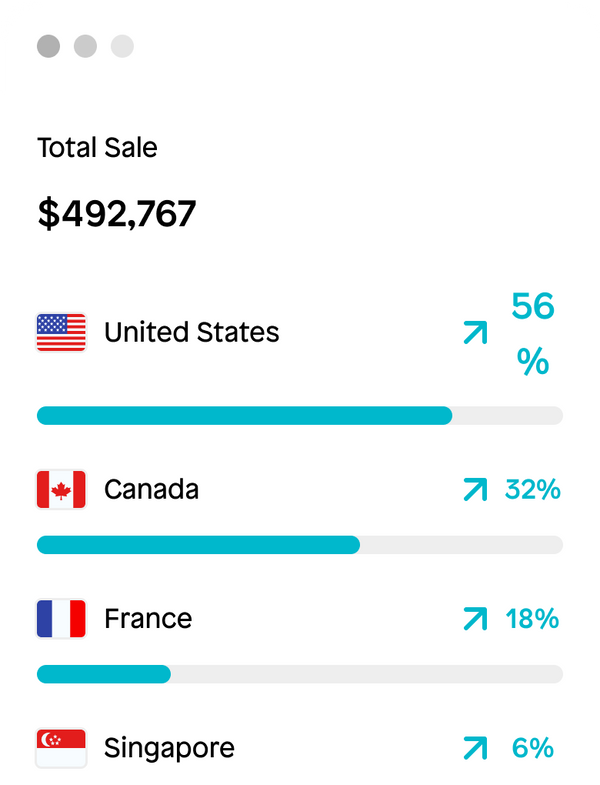The height and width of the screenshot is (785, 600).
Task: Click the United States progress bar
Action: [299, 416]
